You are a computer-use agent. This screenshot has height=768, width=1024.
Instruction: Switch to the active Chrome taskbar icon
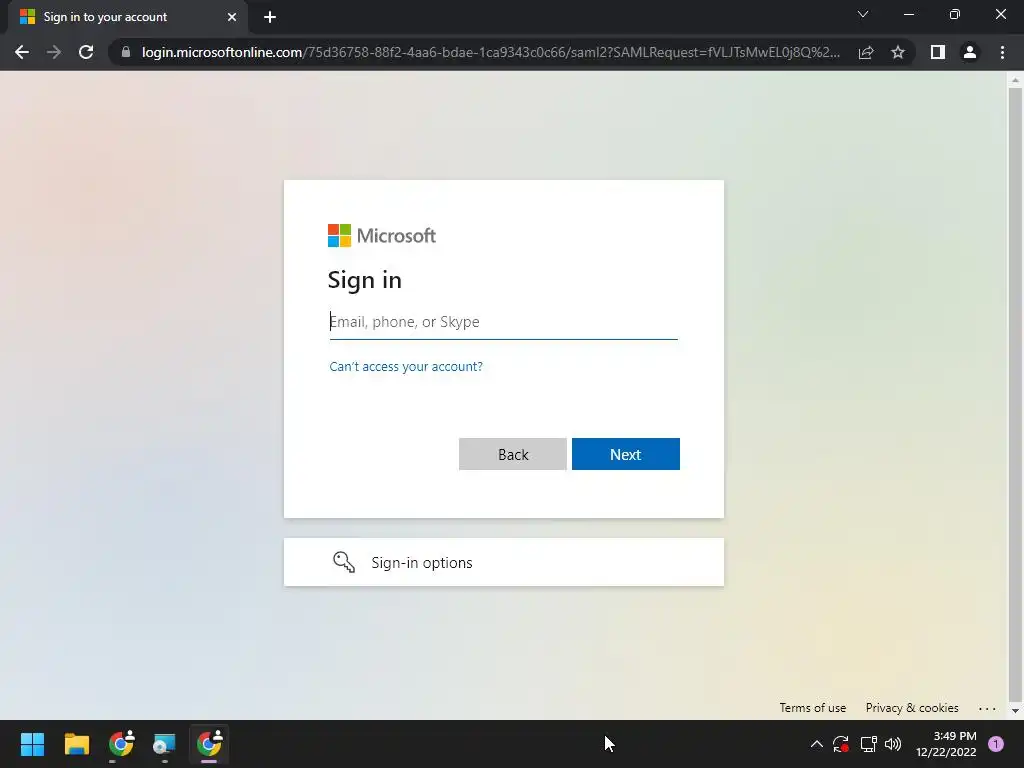point(209,744)
